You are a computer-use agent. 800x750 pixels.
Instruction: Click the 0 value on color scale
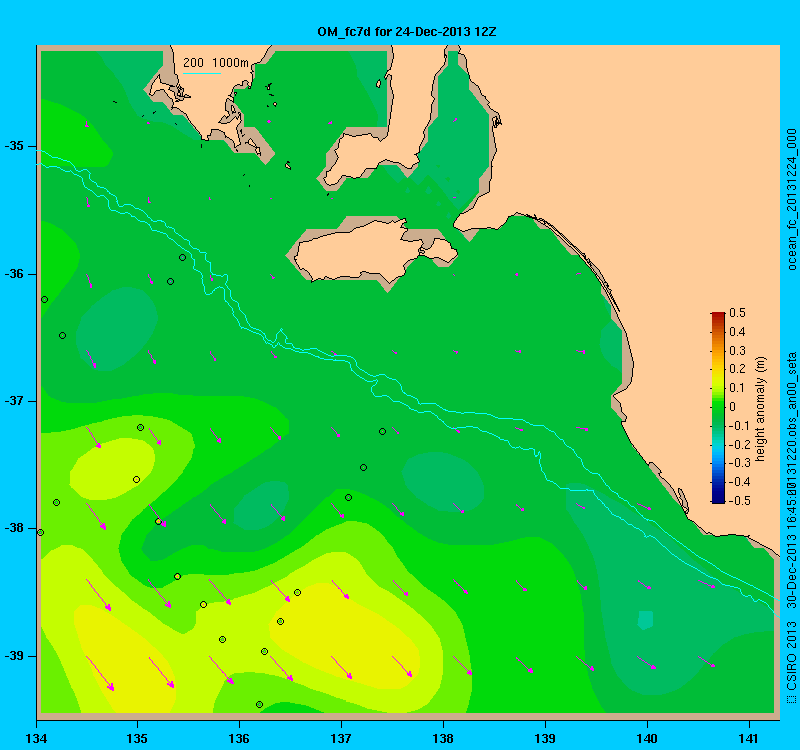[733, 407]
